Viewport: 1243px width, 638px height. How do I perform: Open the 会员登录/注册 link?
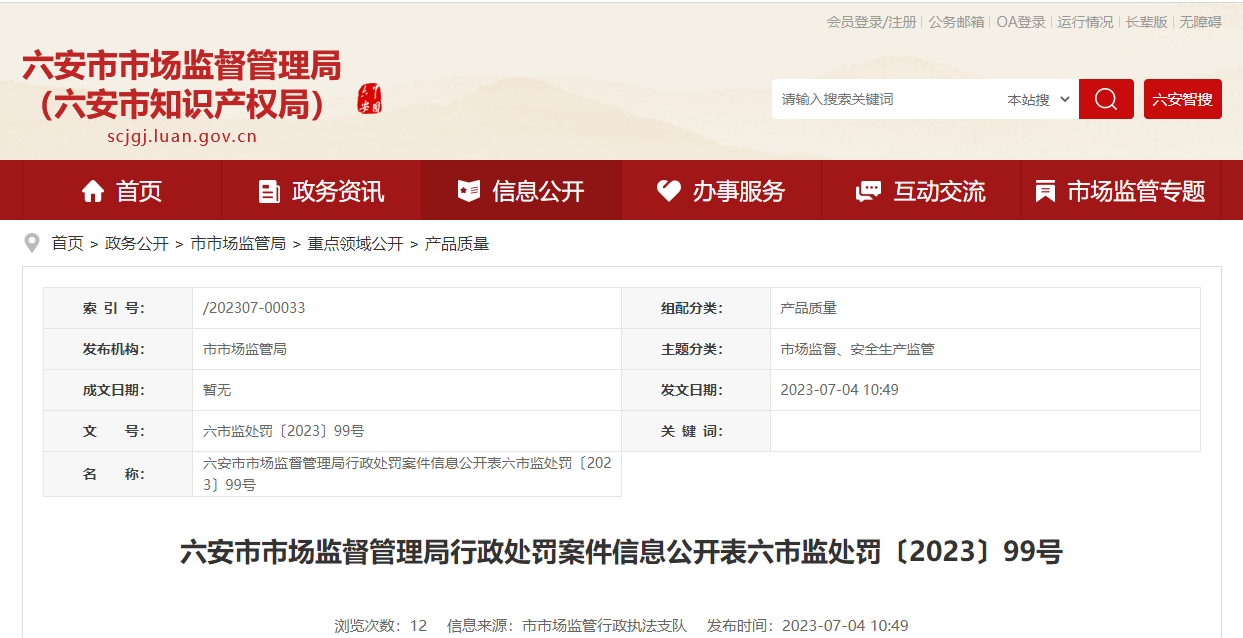(871, 22)
